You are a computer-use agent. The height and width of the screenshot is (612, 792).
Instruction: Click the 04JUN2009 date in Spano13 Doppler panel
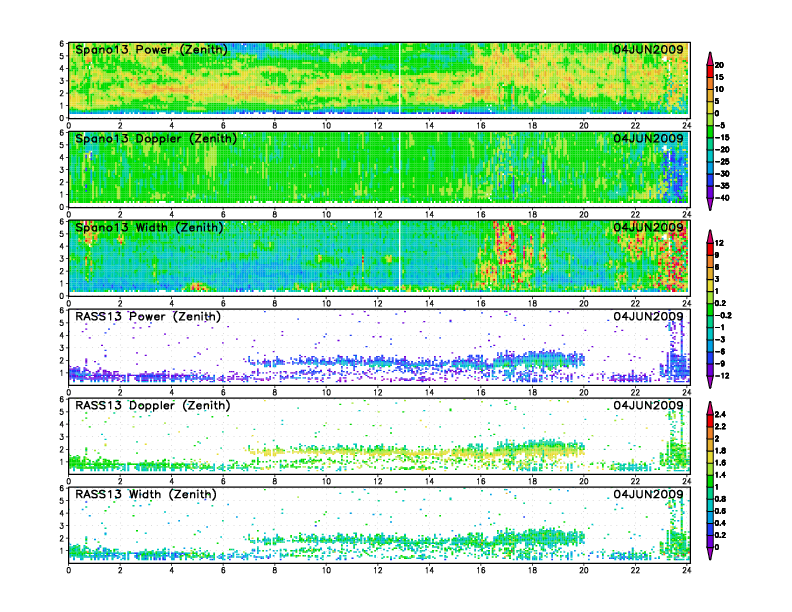pos(648,138)
